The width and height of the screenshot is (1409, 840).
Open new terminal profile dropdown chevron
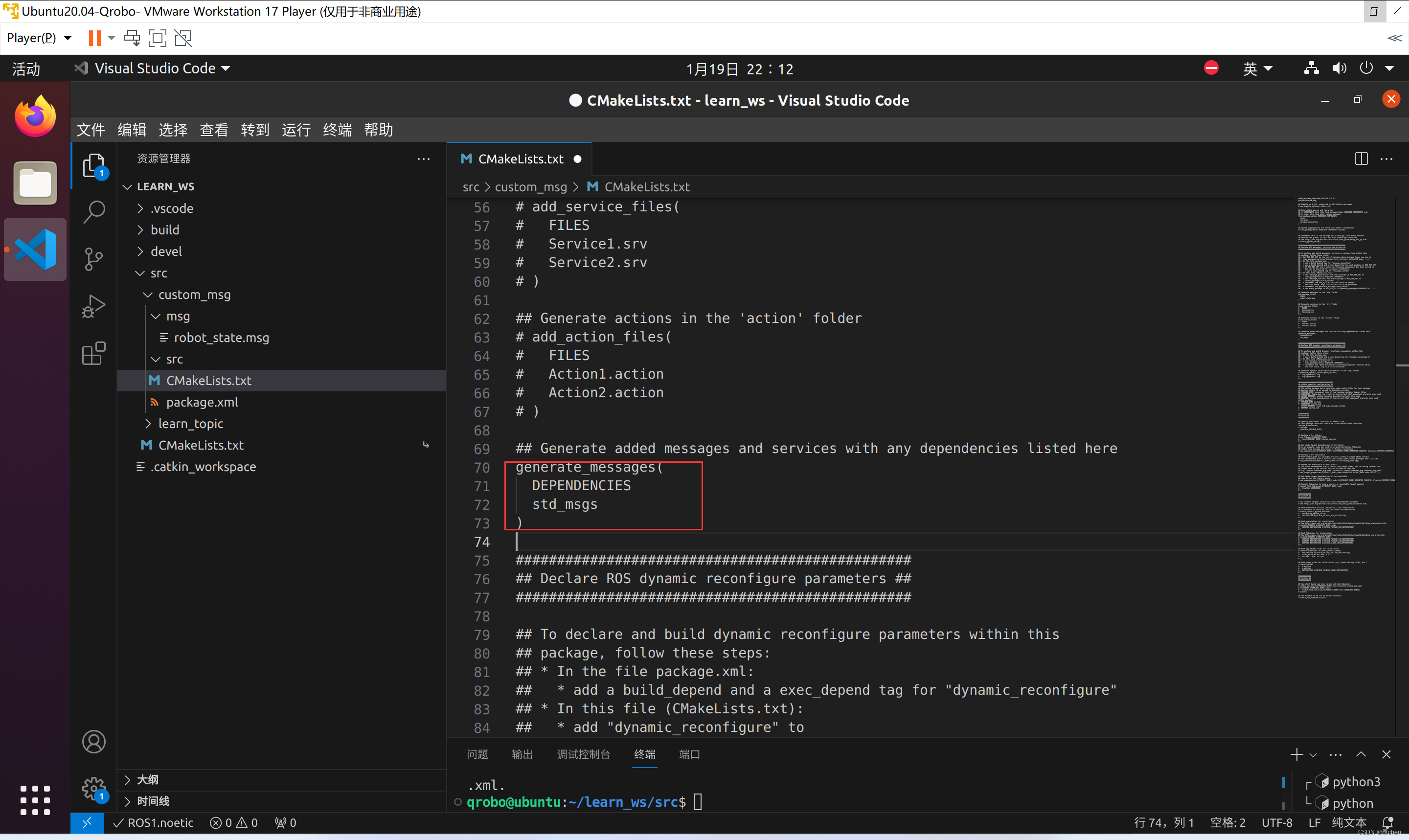coord(1314,754)
